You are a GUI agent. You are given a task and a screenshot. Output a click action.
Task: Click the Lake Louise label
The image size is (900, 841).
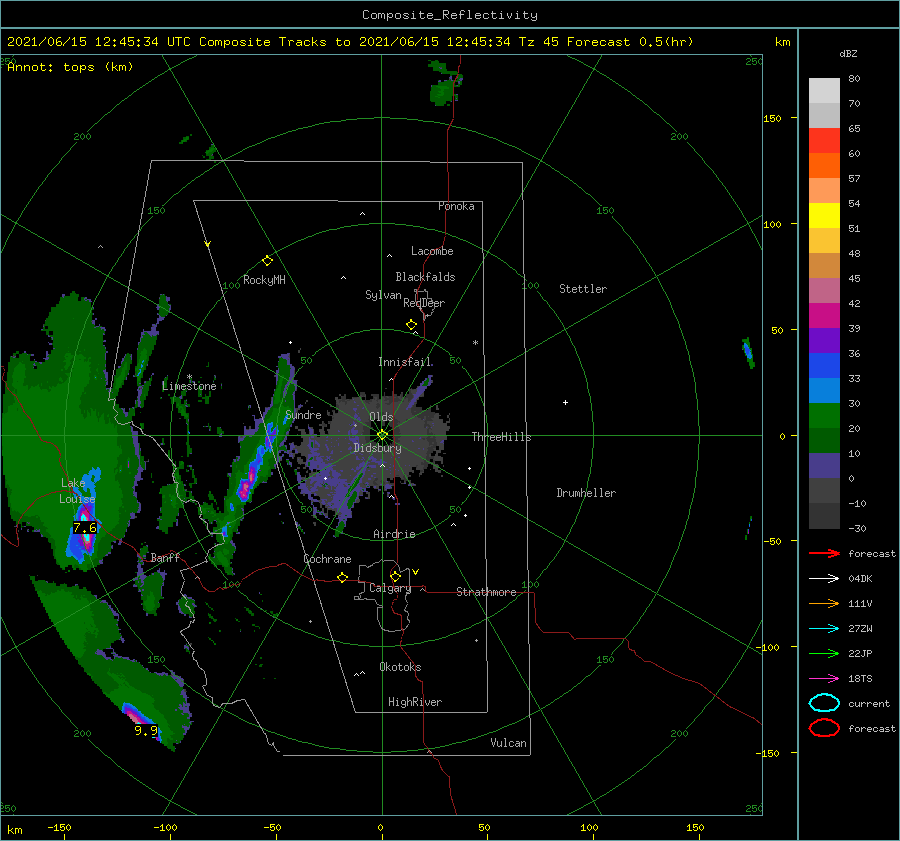point(77,491)
